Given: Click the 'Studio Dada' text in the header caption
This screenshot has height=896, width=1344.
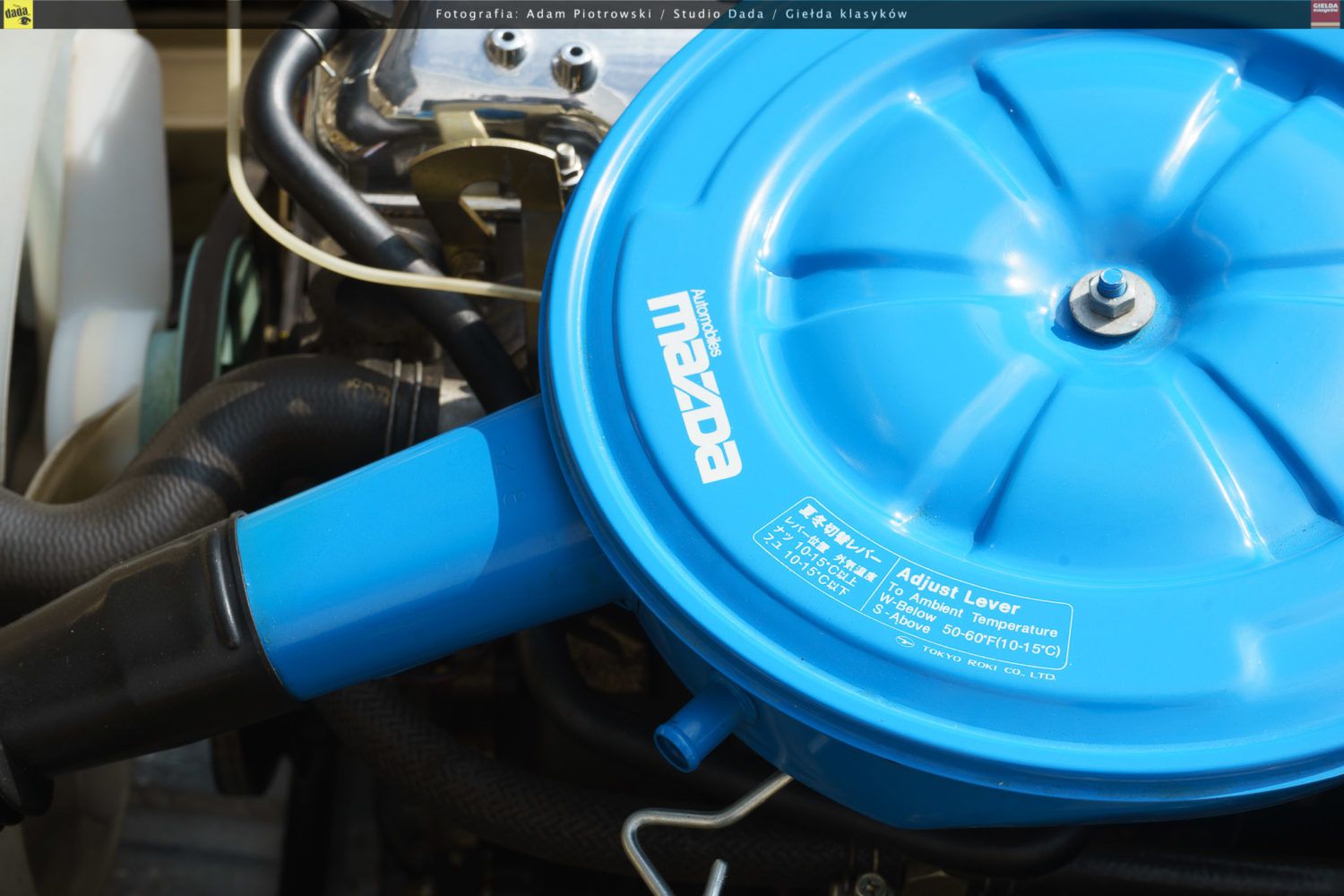Looking at the screenshot, I should pyautogui.click(x=719, y=13).
